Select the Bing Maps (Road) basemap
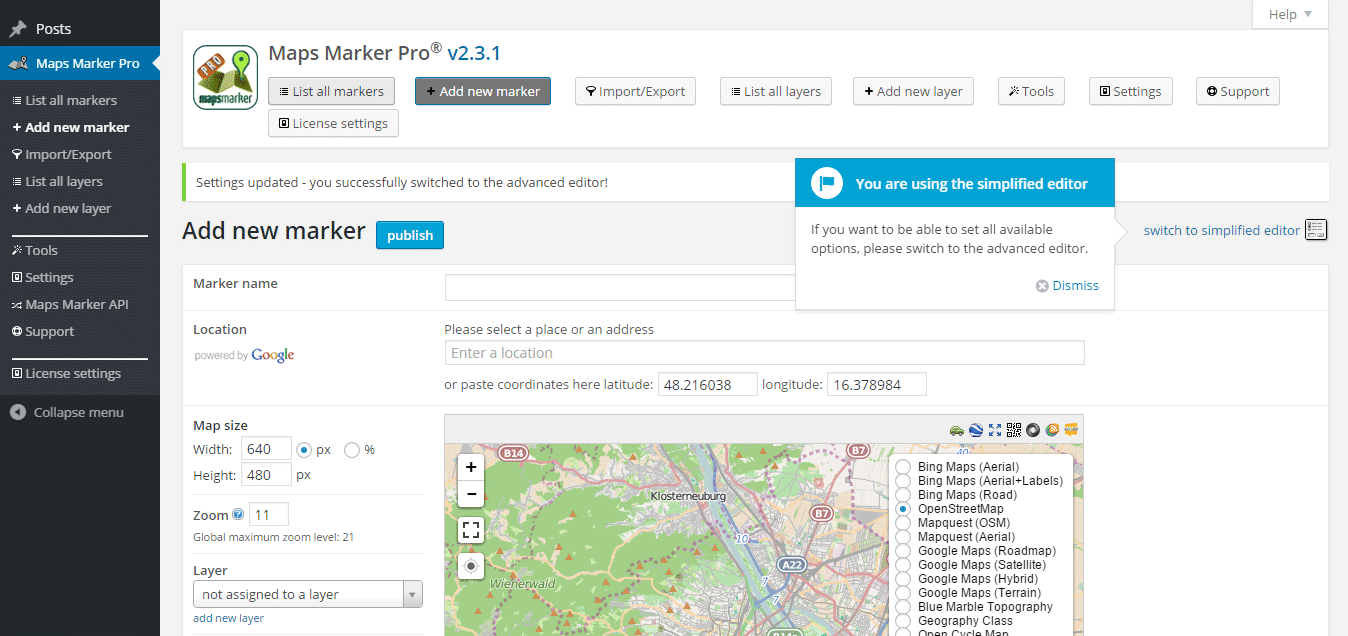 point(903,494)
